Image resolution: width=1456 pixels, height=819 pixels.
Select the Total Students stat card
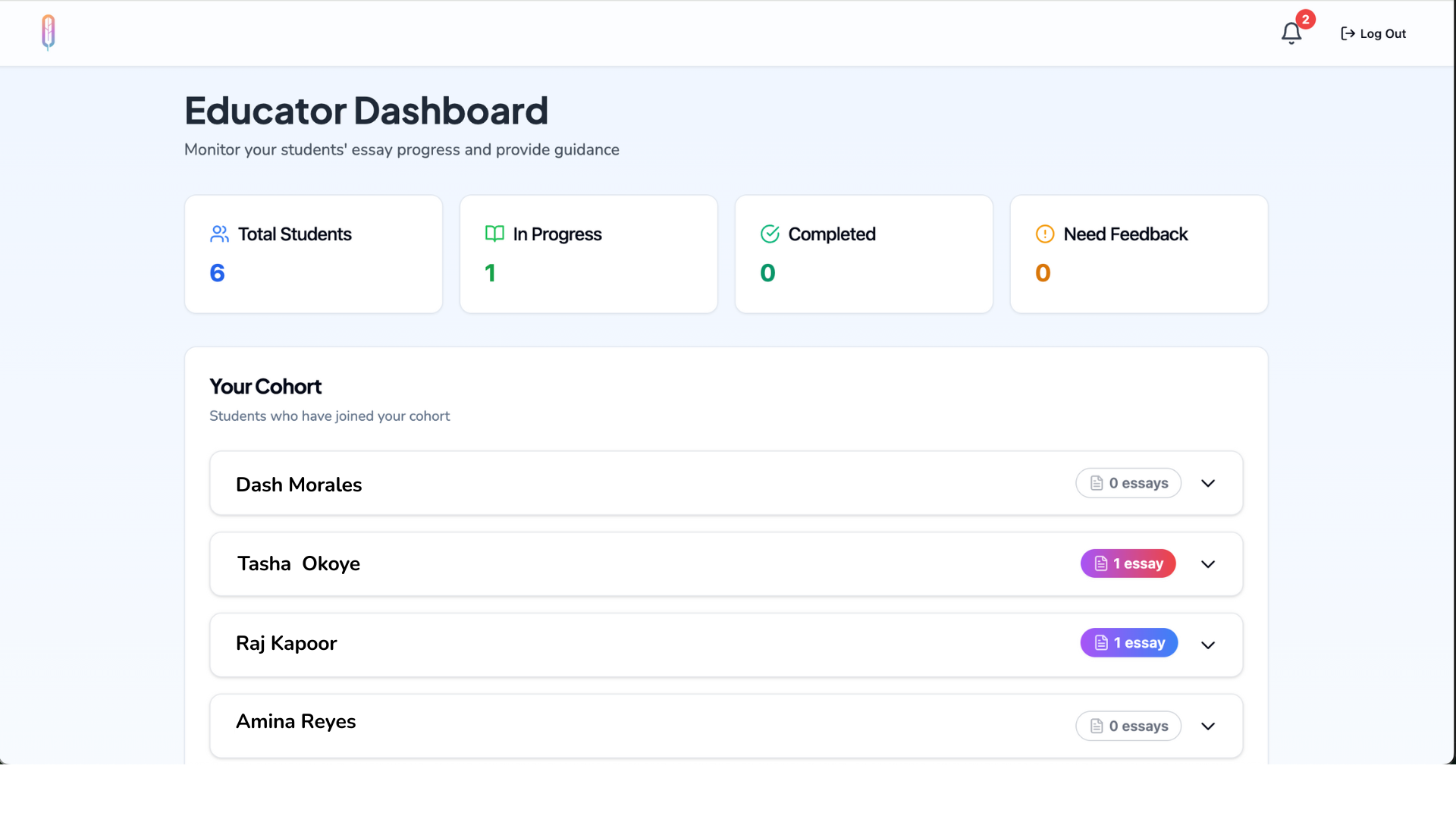pos(313,254)
